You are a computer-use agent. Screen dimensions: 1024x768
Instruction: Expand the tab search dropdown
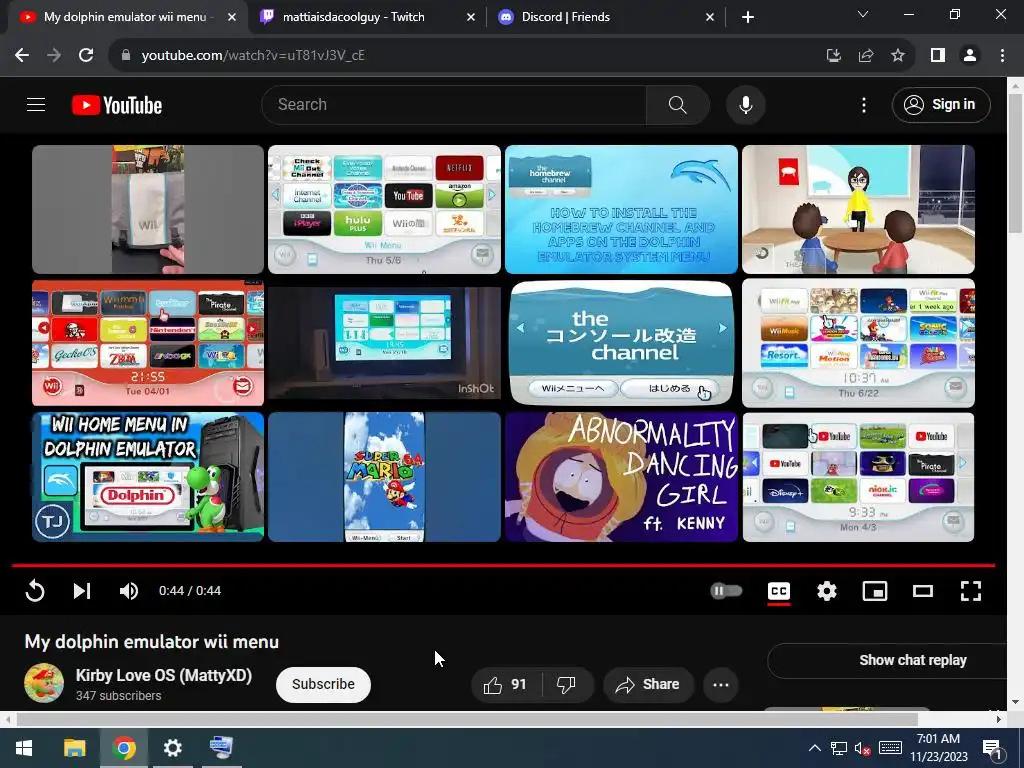pyautogui.click(x=863, y=14)
